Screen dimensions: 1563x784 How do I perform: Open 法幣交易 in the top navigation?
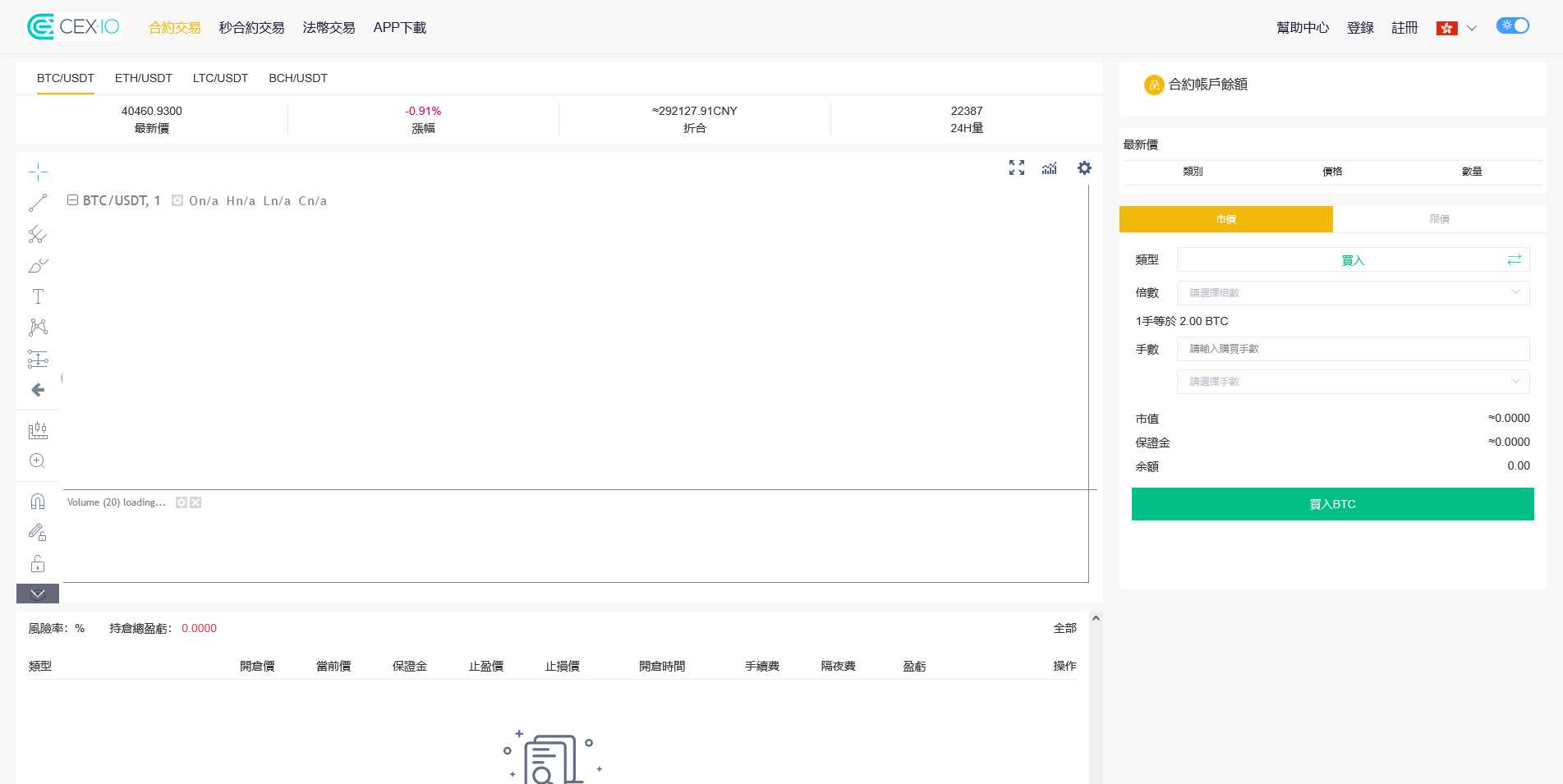click(x=329, y=28)
